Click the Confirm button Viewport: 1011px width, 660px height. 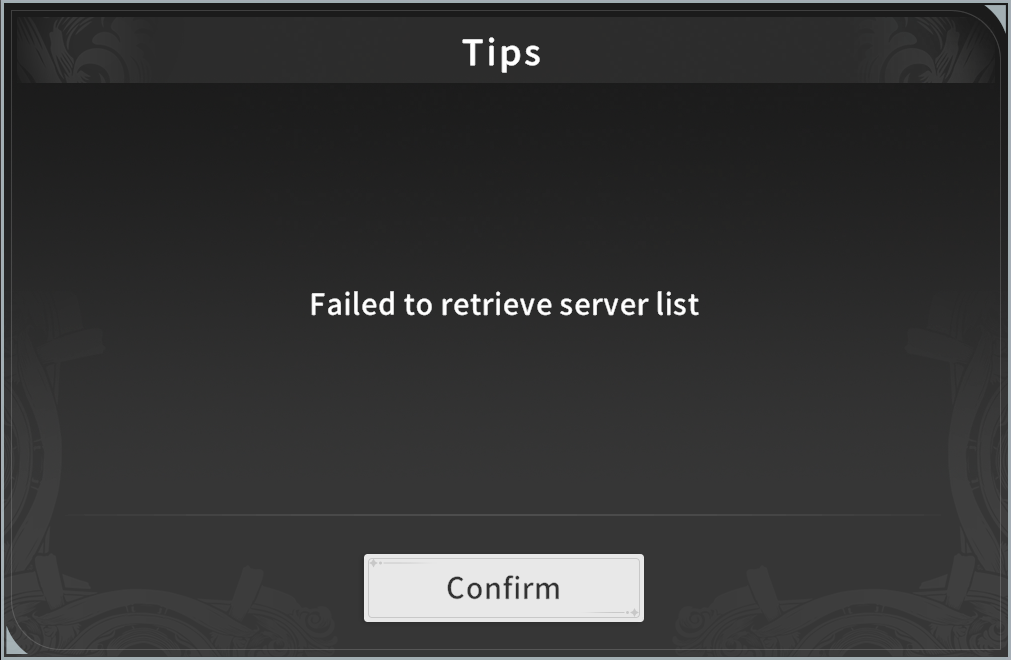point(504,588)
